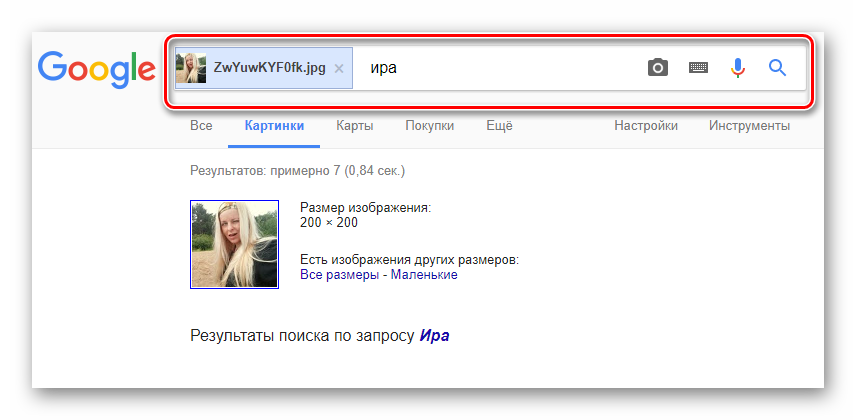Remove the ZwYuwKYF0fk.jpg image chip

coord(338,69)
